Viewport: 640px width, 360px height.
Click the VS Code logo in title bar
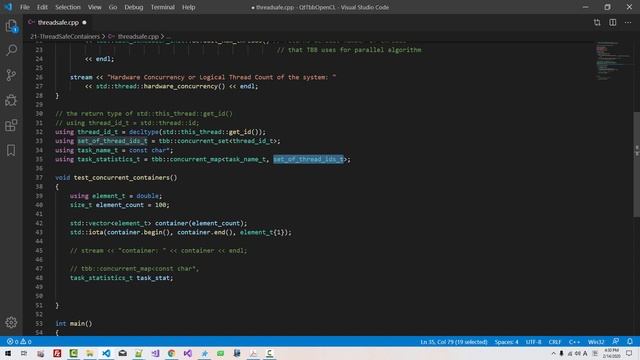tap(8, 7)
